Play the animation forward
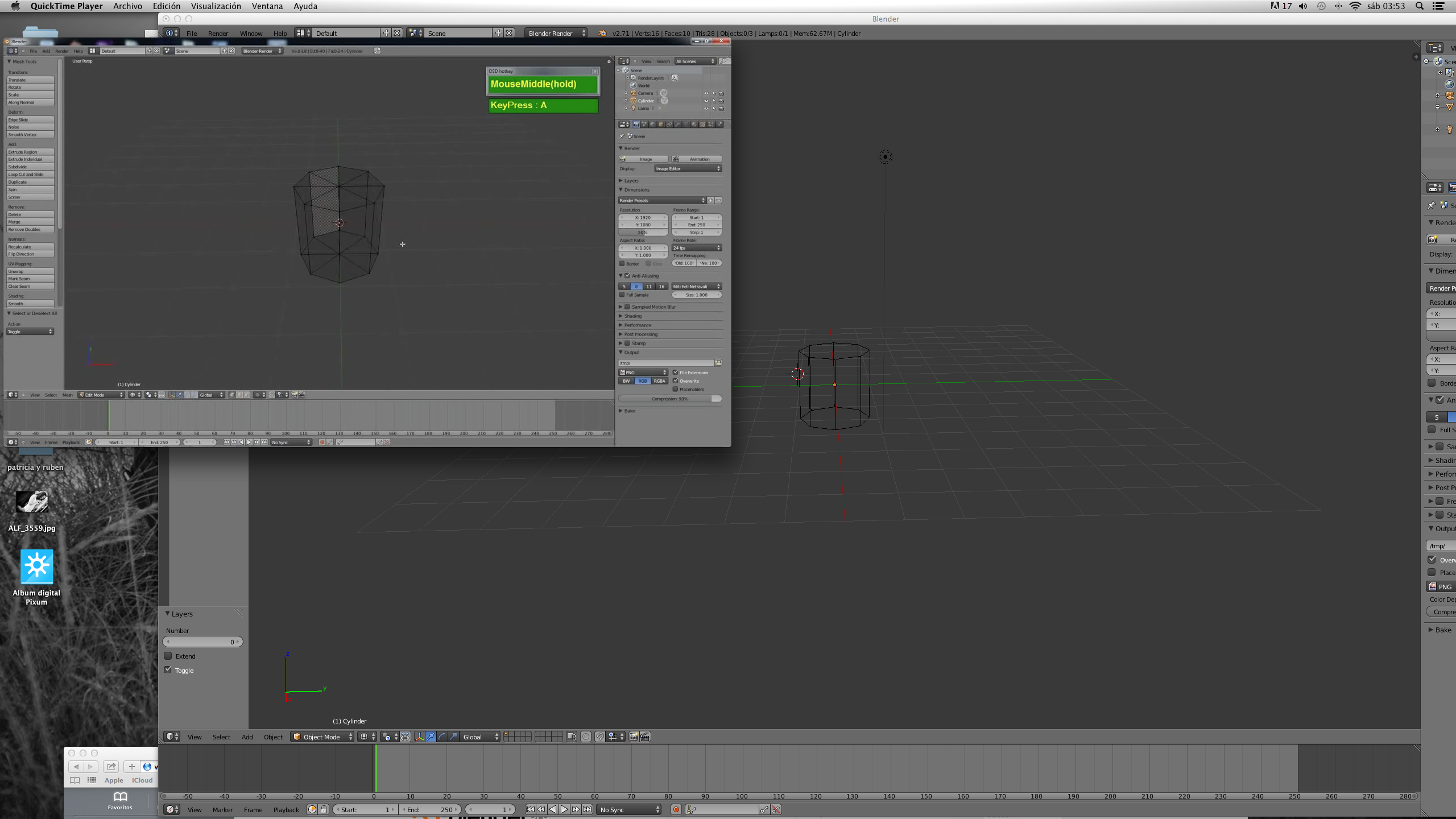Screen dimensions: 1456x819 point(564,809)
